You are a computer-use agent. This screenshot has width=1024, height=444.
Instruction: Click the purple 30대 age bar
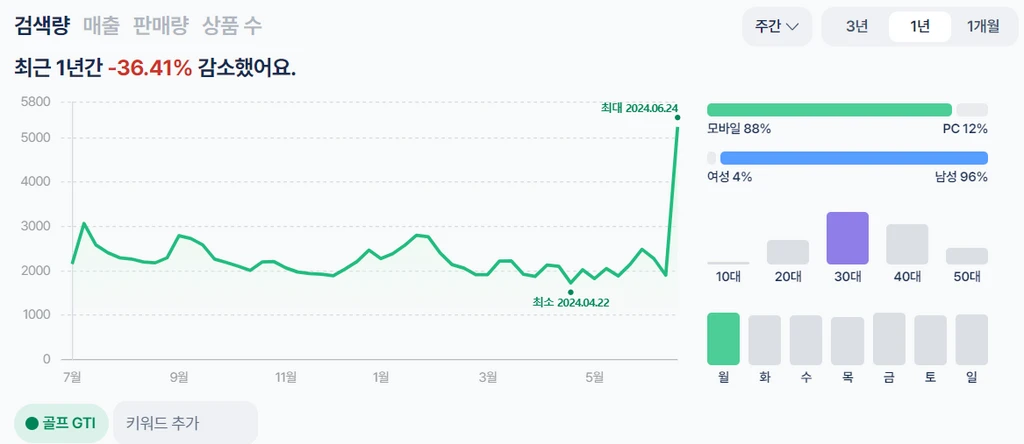pyautogui.click(x=847, y=238)
